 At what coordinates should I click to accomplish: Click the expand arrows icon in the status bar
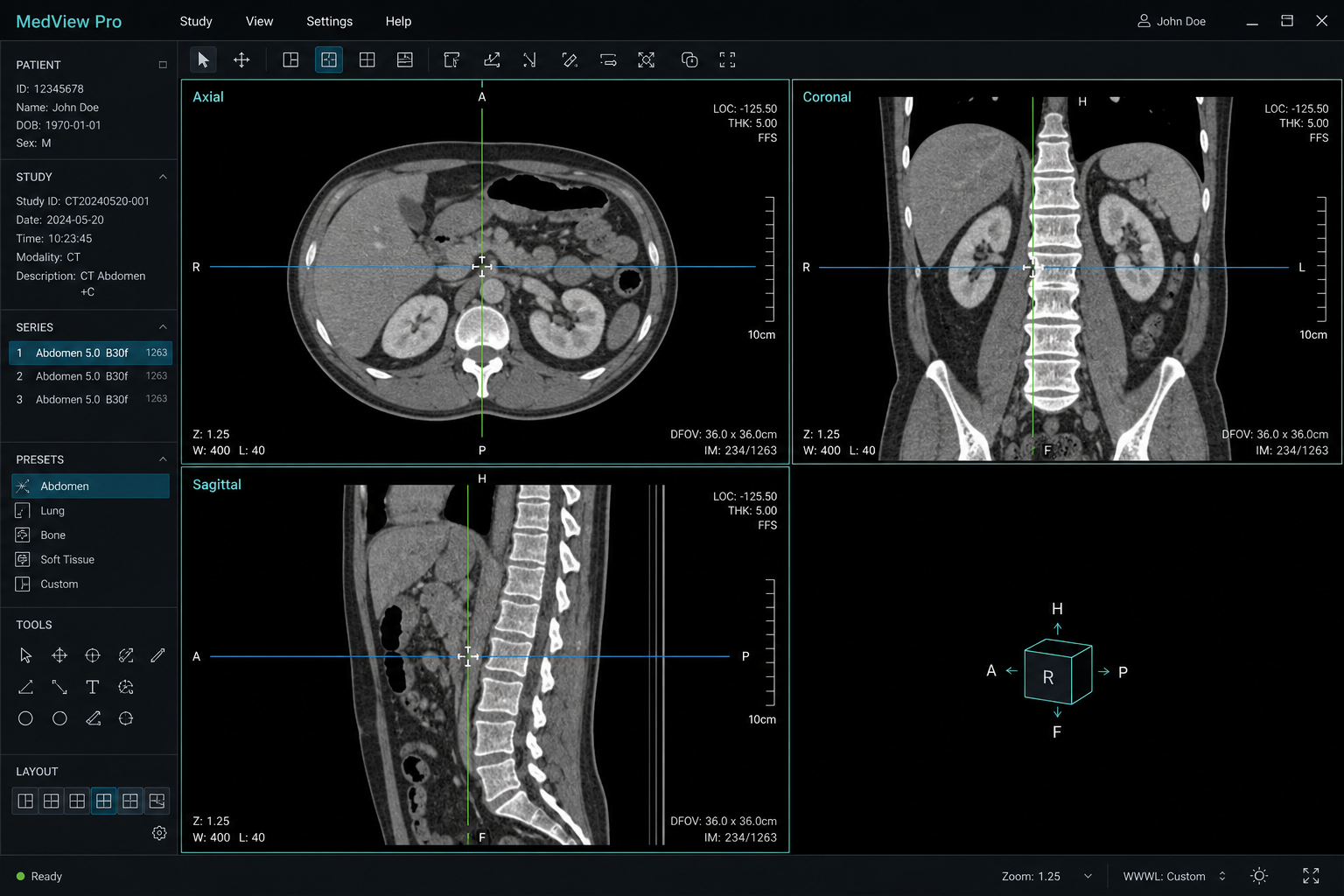[x=1311, y=876]
